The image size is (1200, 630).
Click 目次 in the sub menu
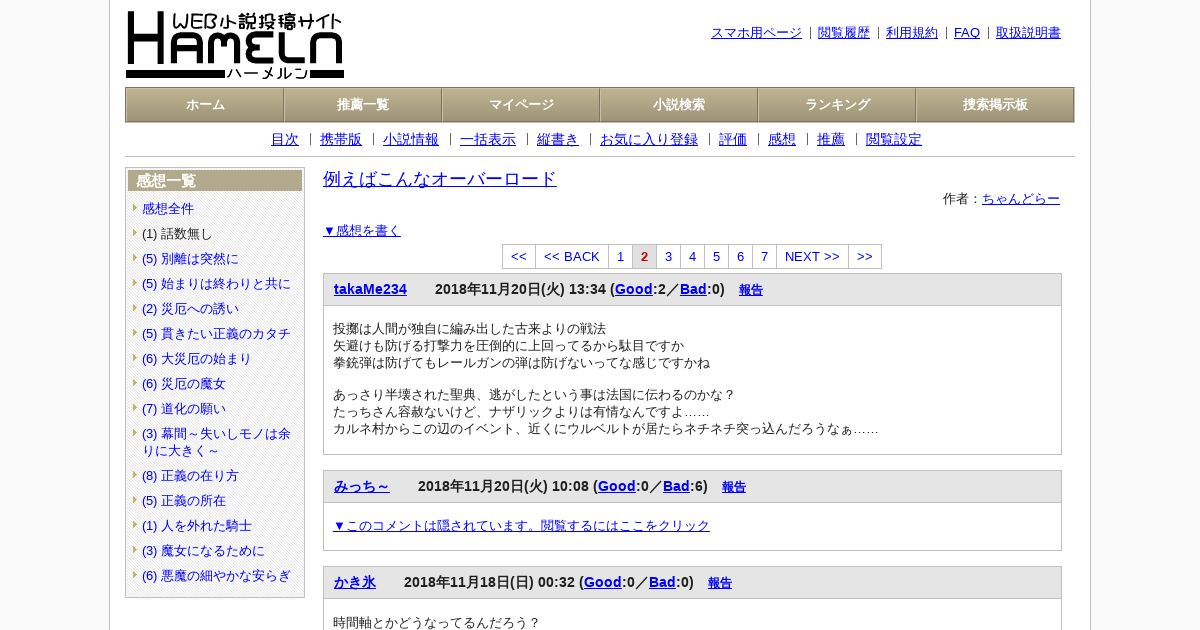(x=285, y=140)
